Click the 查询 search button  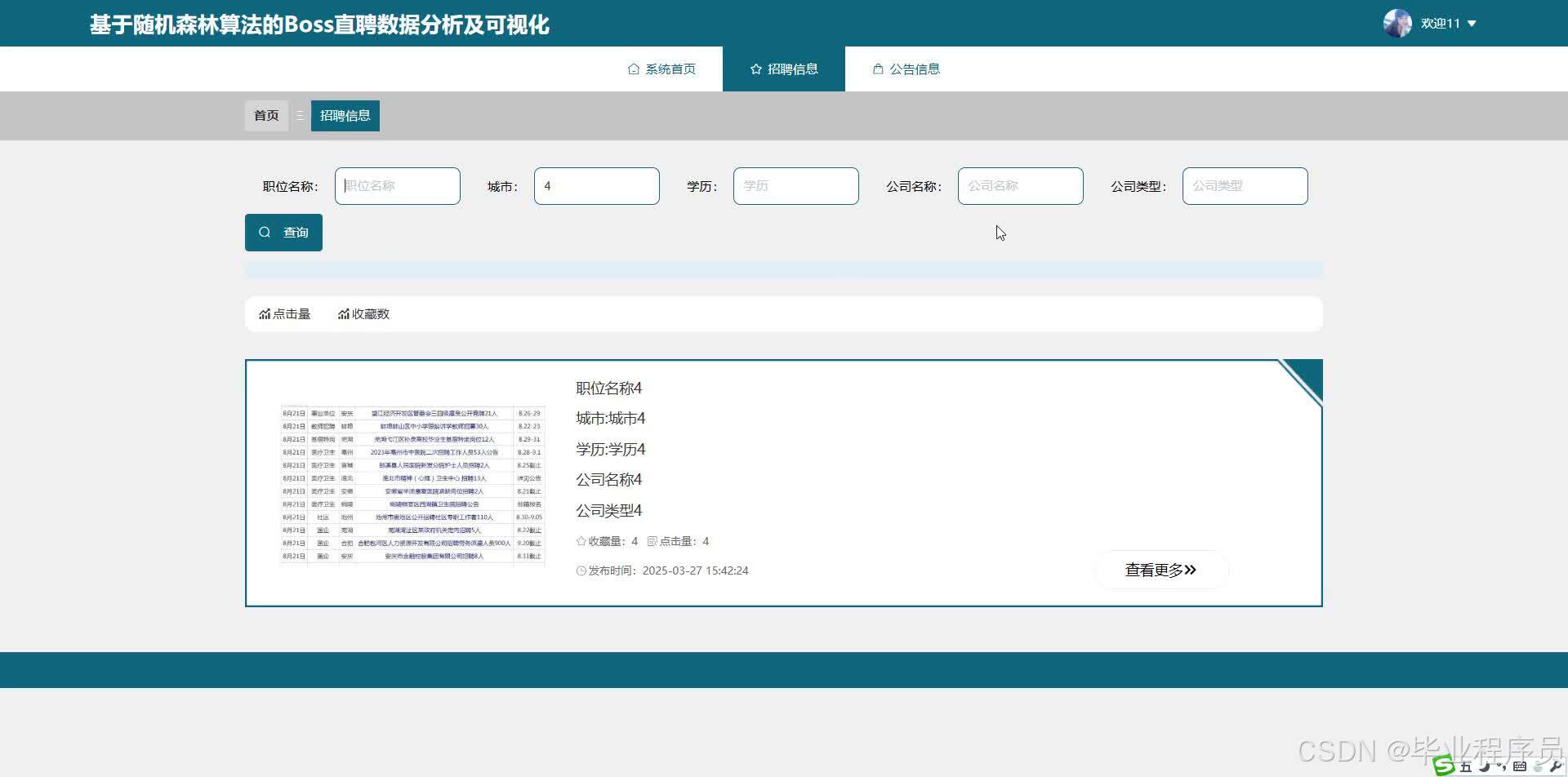click(x=283, y=233)
